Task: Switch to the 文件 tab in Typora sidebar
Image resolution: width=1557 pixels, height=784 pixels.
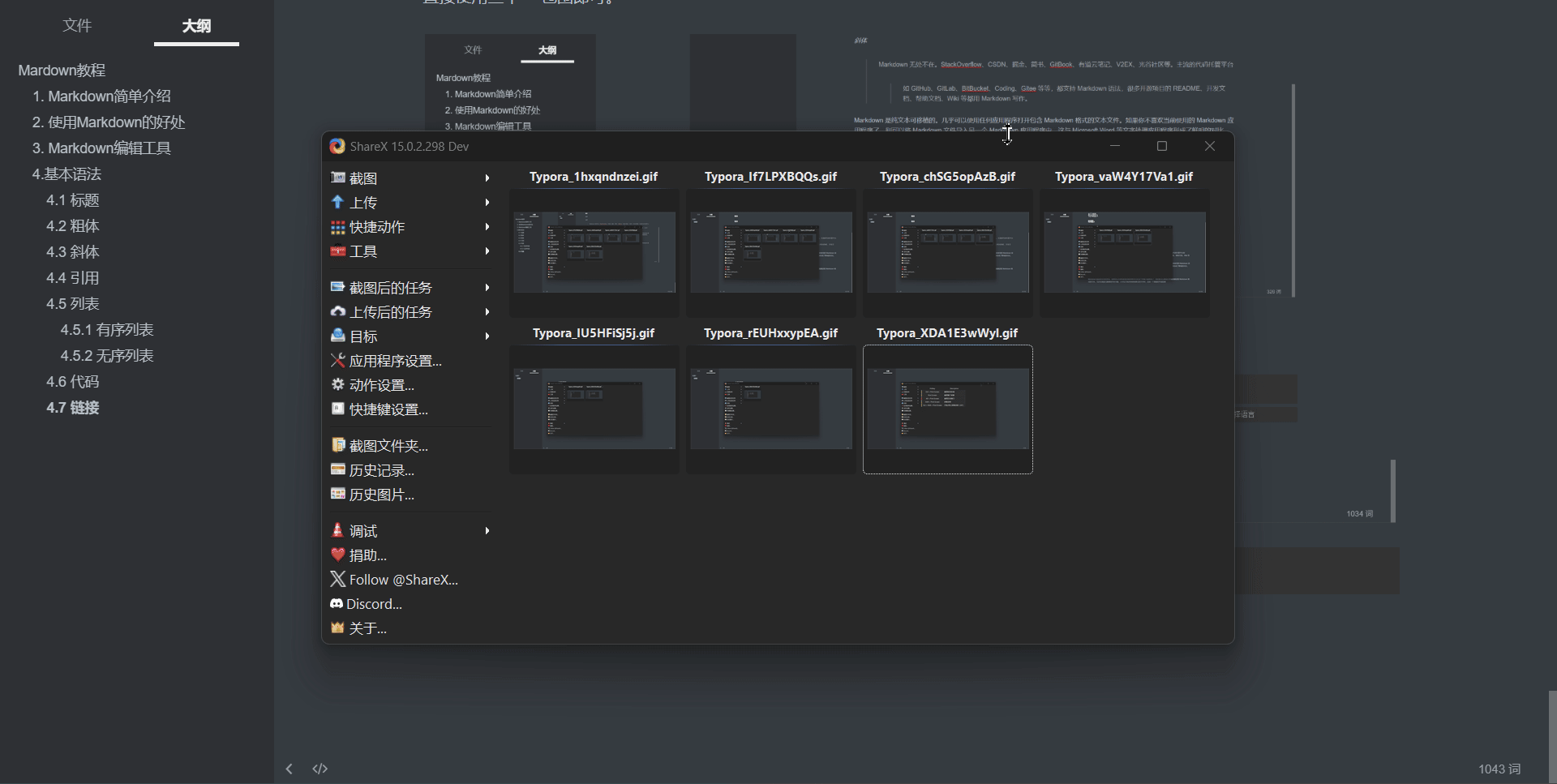Action: coord(77,26)
